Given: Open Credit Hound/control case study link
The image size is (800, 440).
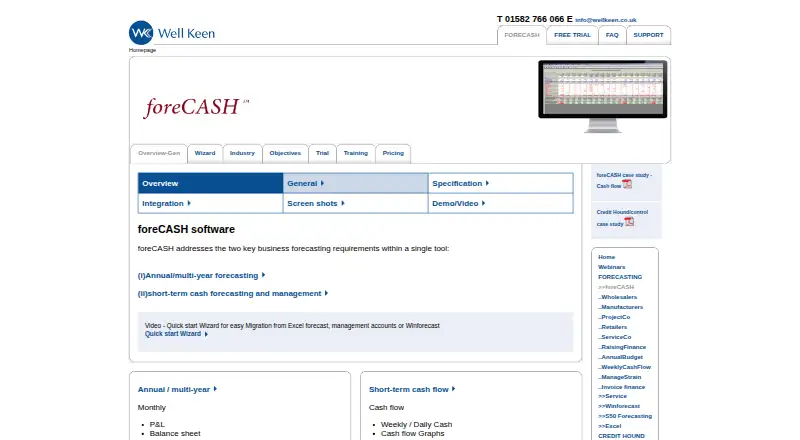Looking at the screenshot, I should point(622,218).
